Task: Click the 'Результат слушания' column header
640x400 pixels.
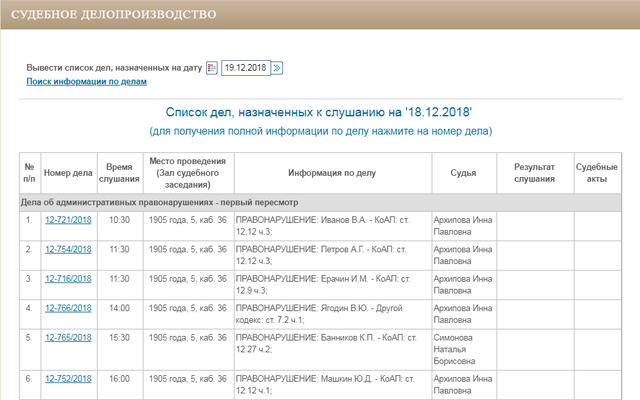Action: 534,173
